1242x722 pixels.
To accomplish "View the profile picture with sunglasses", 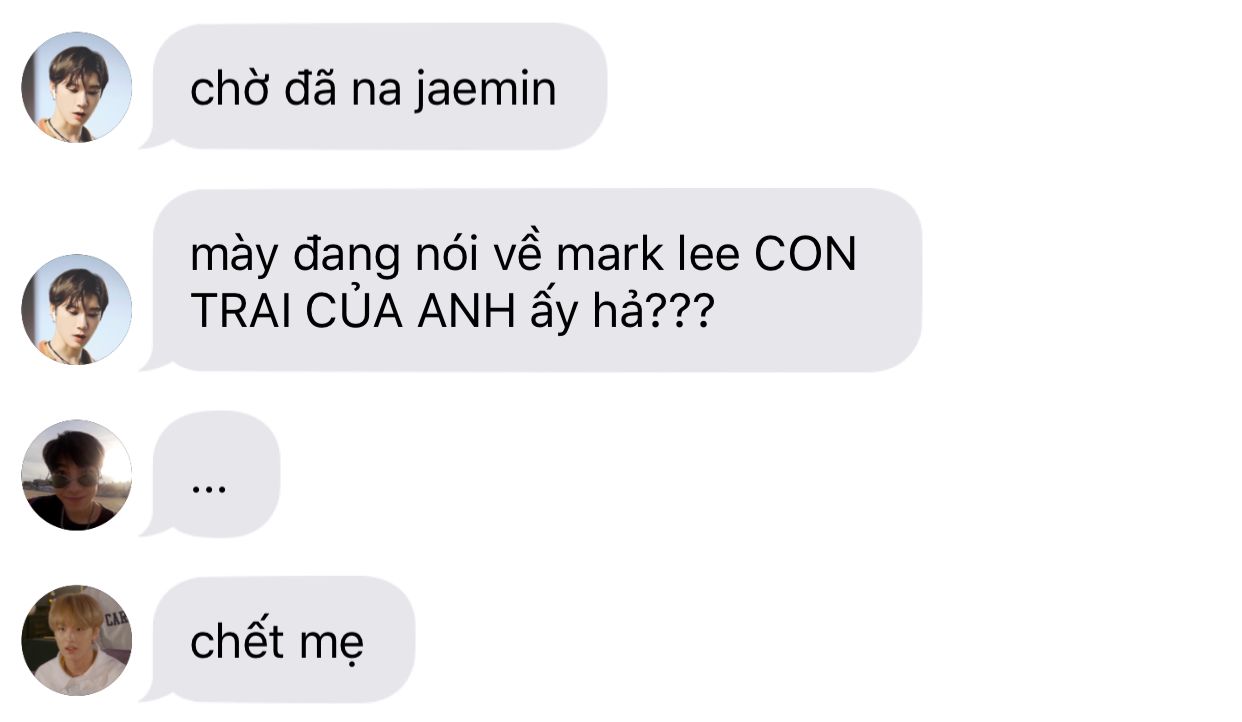I will (76, 475).
